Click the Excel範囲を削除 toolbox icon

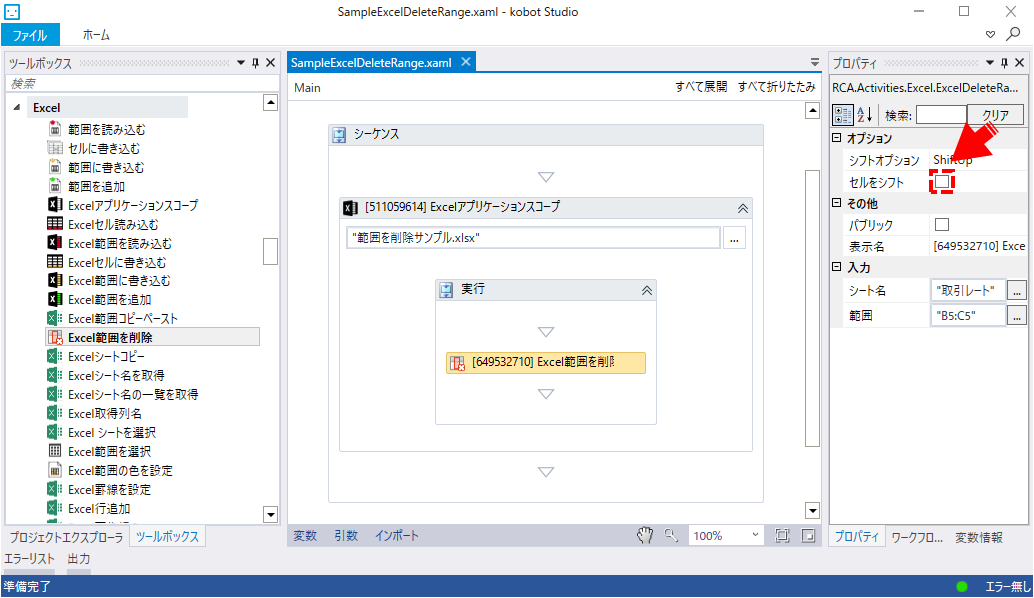coord(55,338)
